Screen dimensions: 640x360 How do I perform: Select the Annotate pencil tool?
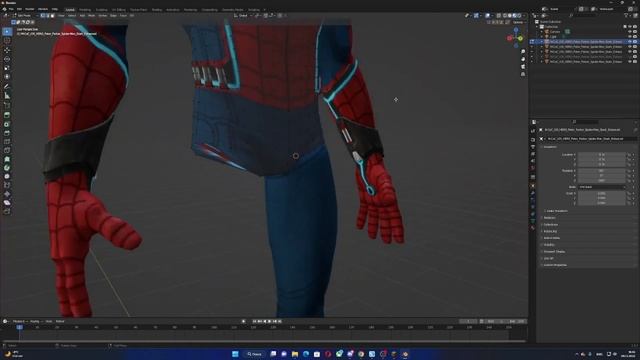point(7,87)
